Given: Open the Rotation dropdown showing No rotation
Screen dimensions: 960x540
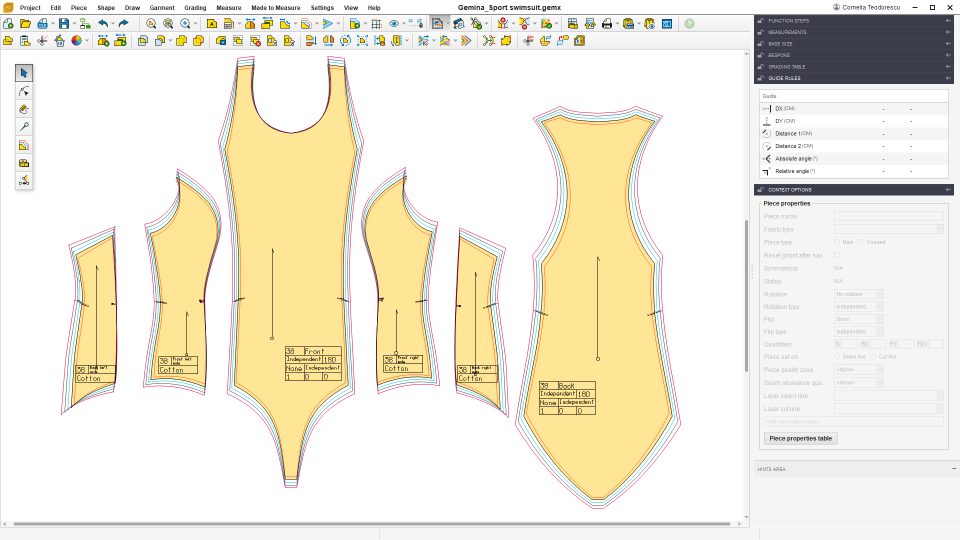Looking at the screenshot, I should 858,294.
